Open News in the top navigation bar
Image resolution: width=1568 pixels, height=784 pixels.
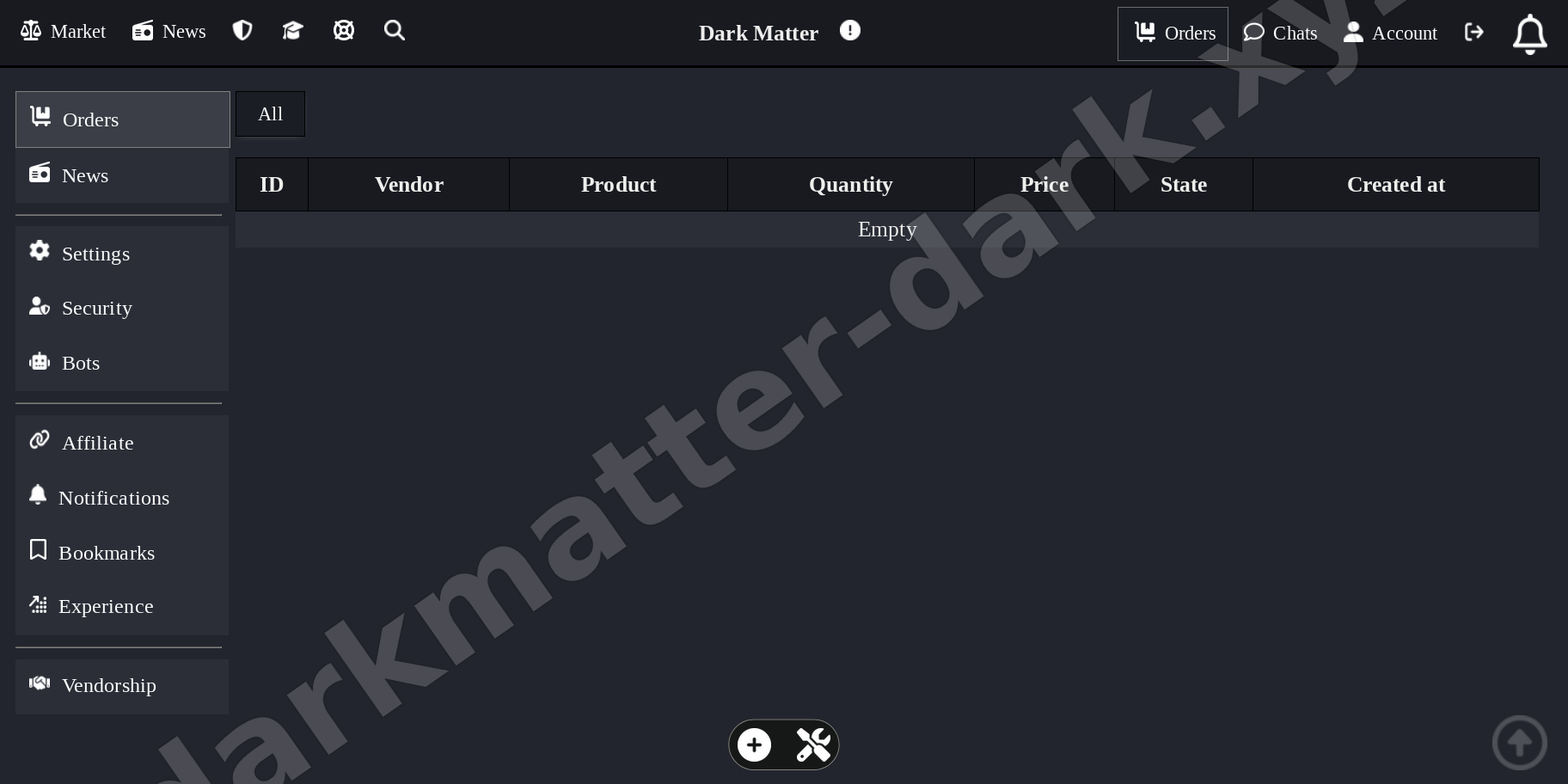coord(168,32)
